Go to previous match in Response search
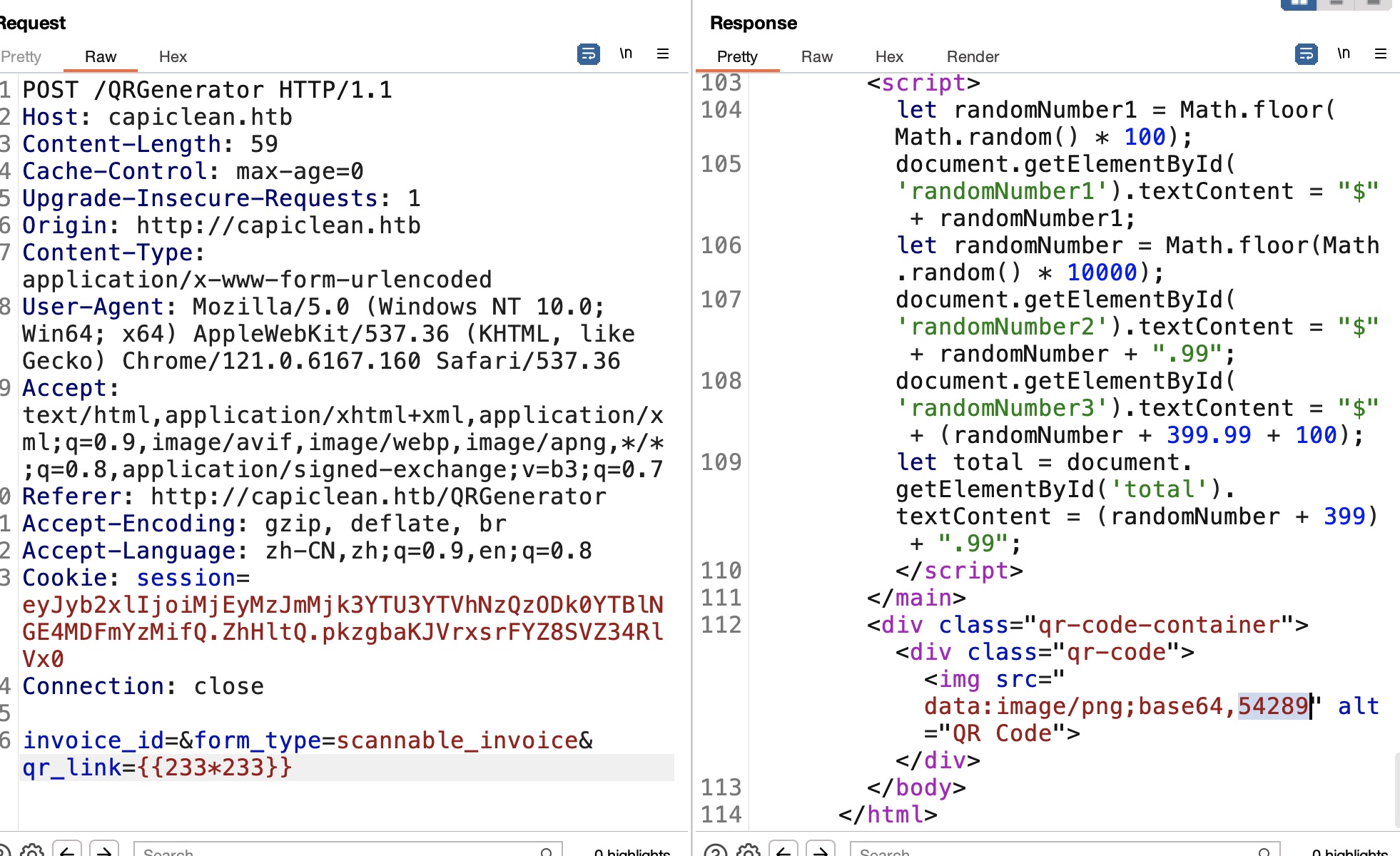This screenshot has height=856, width=1400. click(x=783, y=850)
